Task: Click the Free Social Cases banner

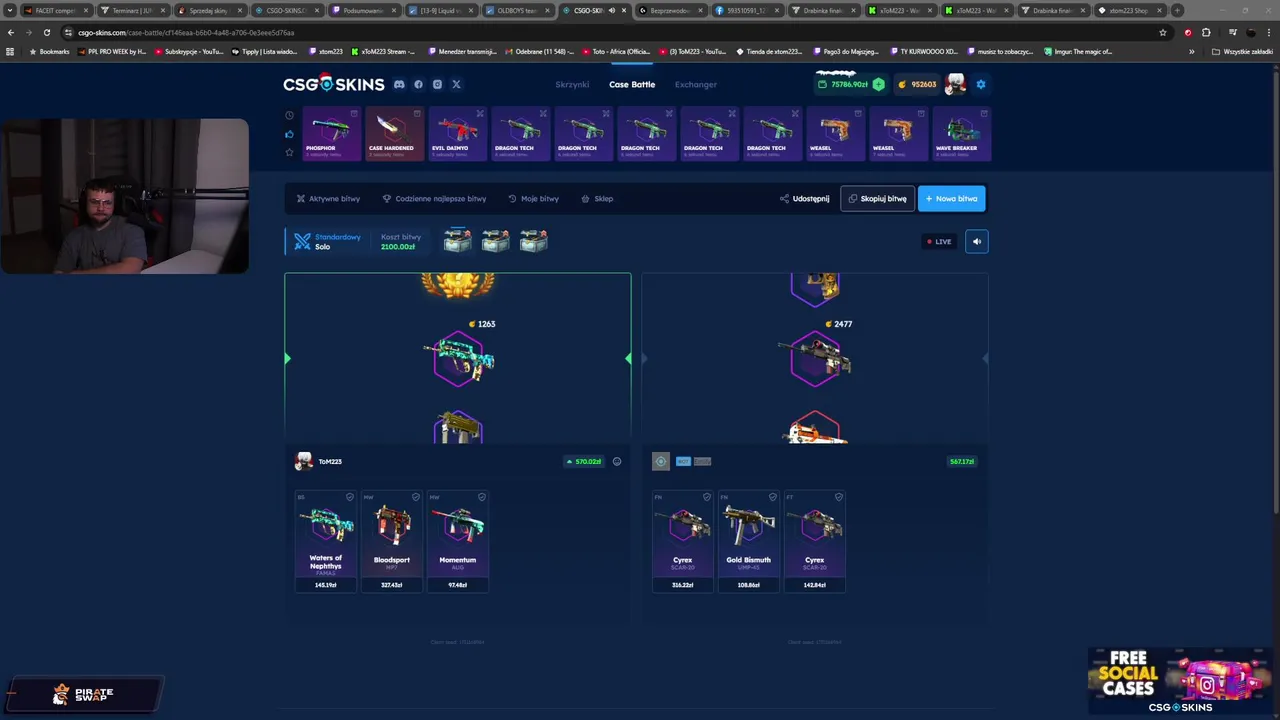Action: (1180, 681)
